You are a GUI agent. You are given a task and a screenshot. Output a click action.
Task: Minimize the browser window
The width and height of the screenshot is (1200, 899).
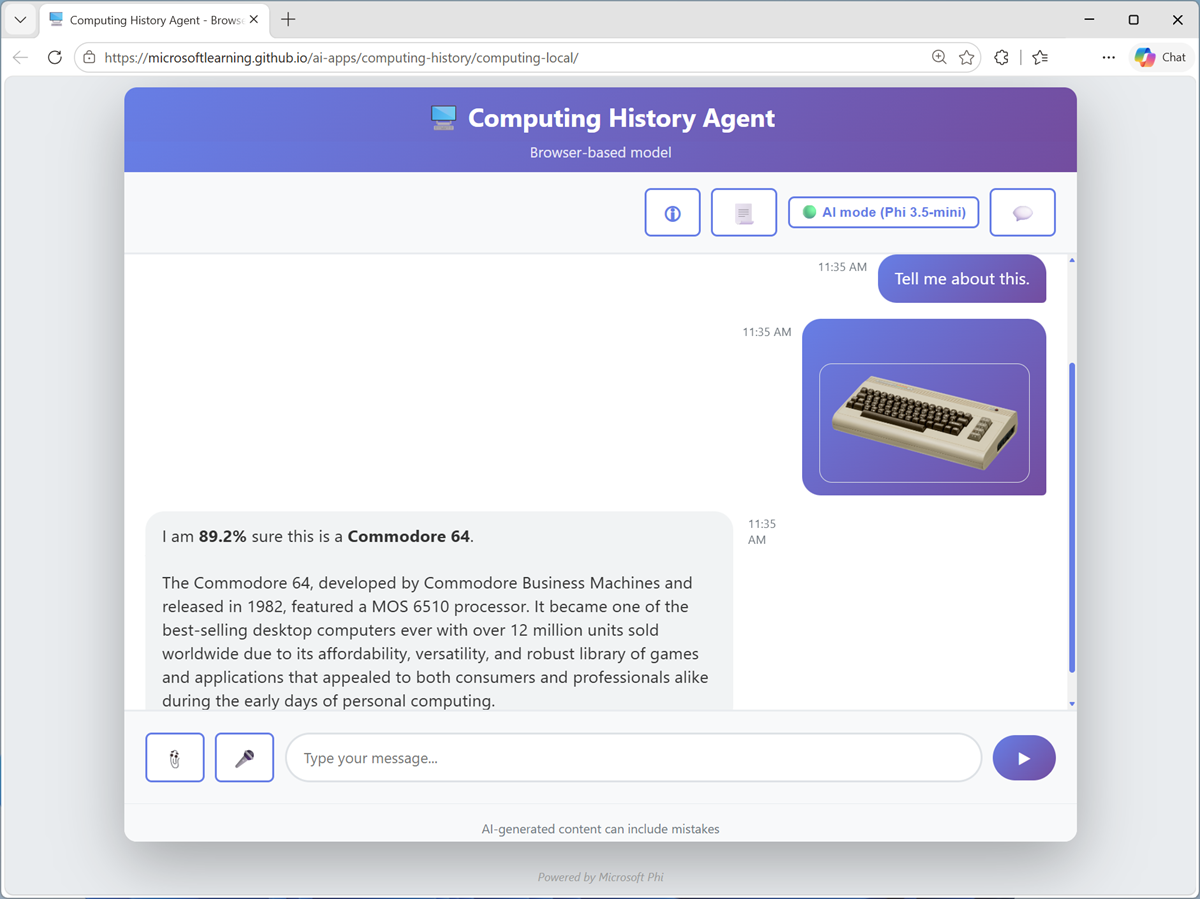coord(1088,20)
